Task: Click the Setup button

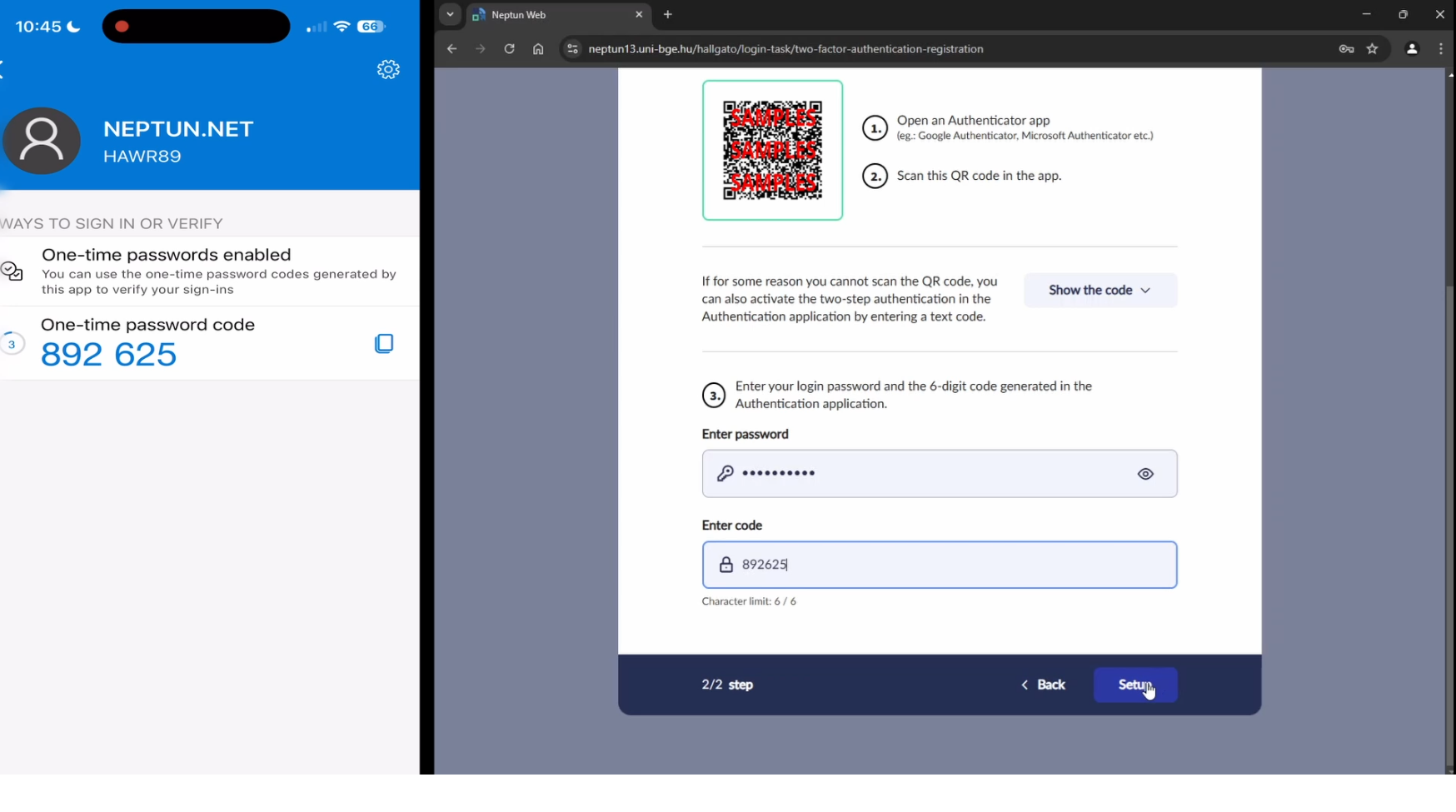Action: [1135, 685]
